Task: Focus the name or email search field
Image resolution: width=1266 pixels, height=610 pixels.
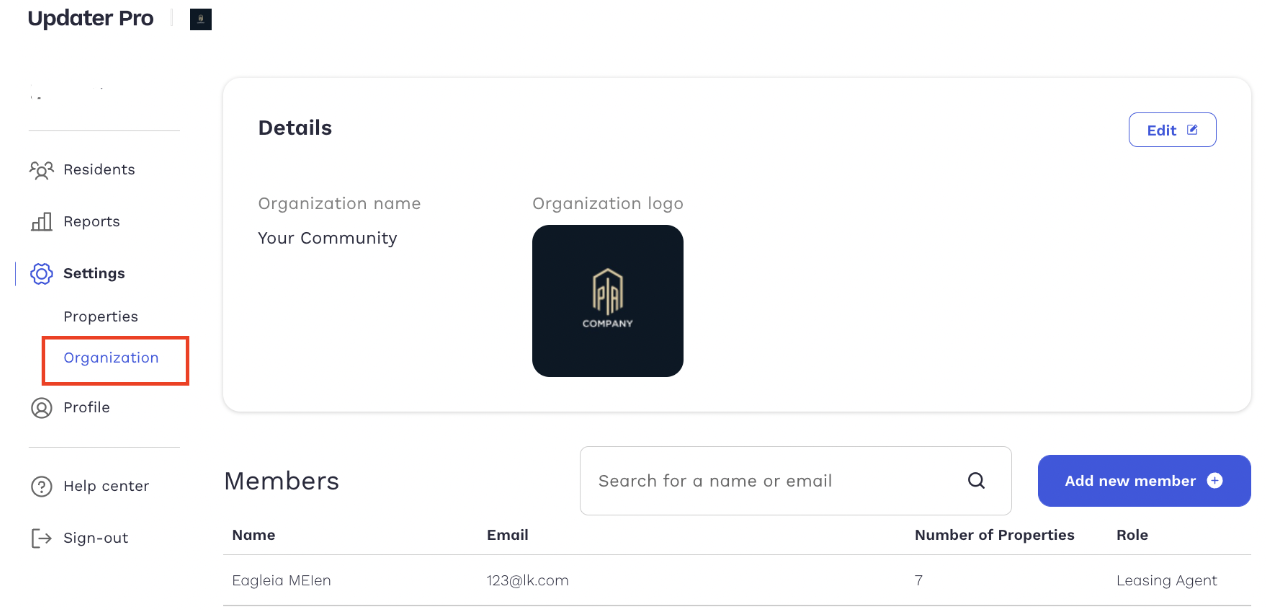Action: (x=770, y=481)
